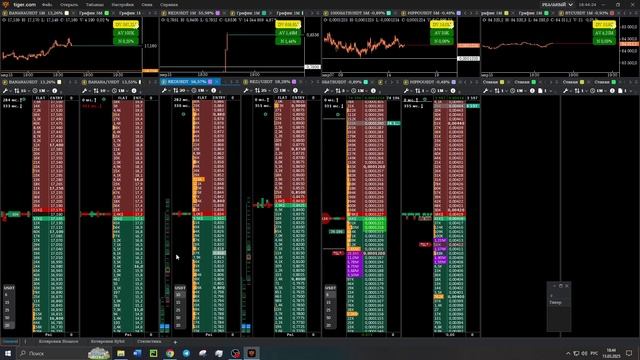Open wrench settings in BANANAUSDT order book

pyautogui.click(x=5, y=91)
